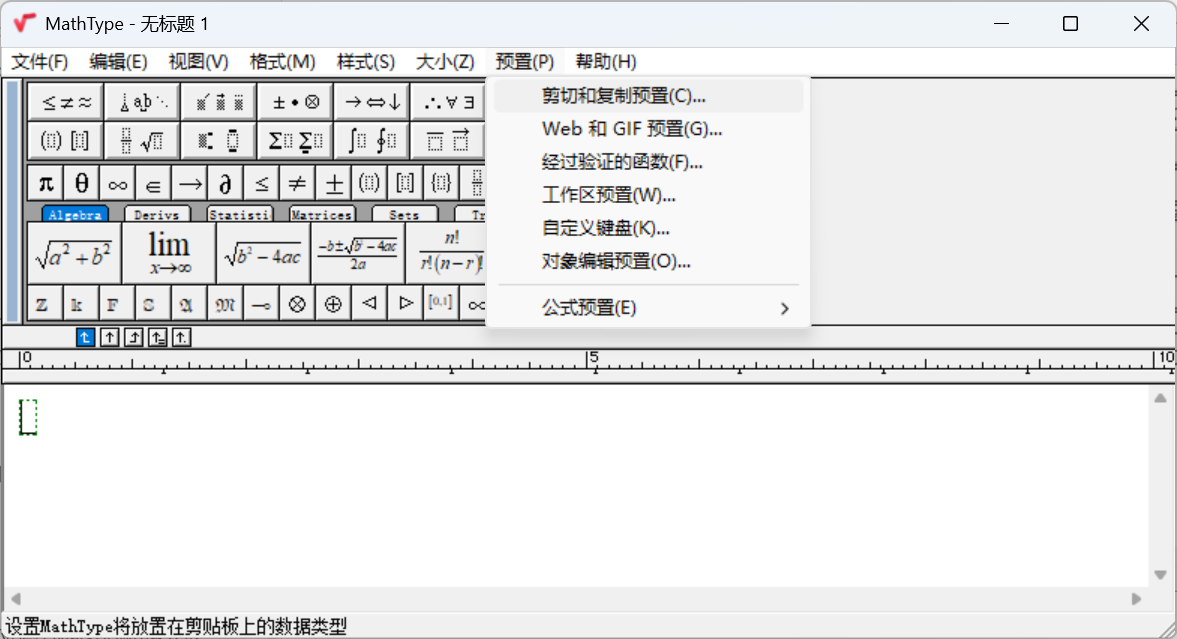The image size is (1177, 639).
Task: Insert the square root of b²−4ac expression
Action: [x=263, y=254]
